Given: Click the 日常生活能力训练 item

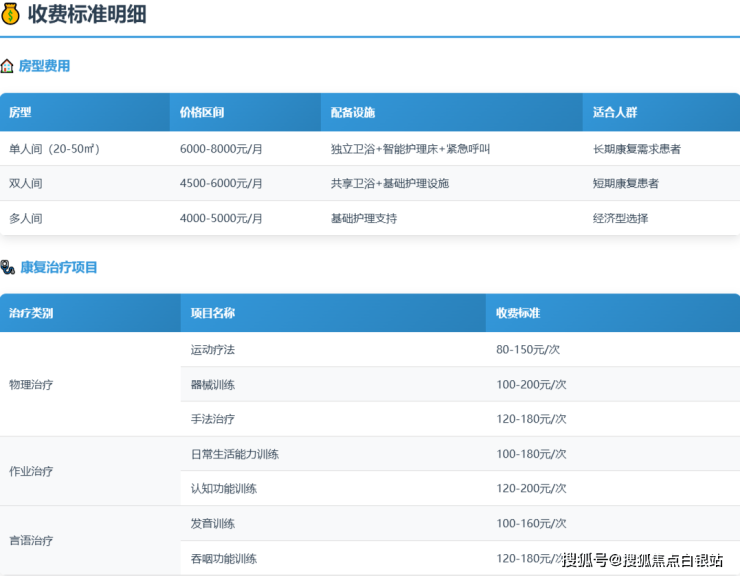Looking at the screenshot, I should 235,454.
